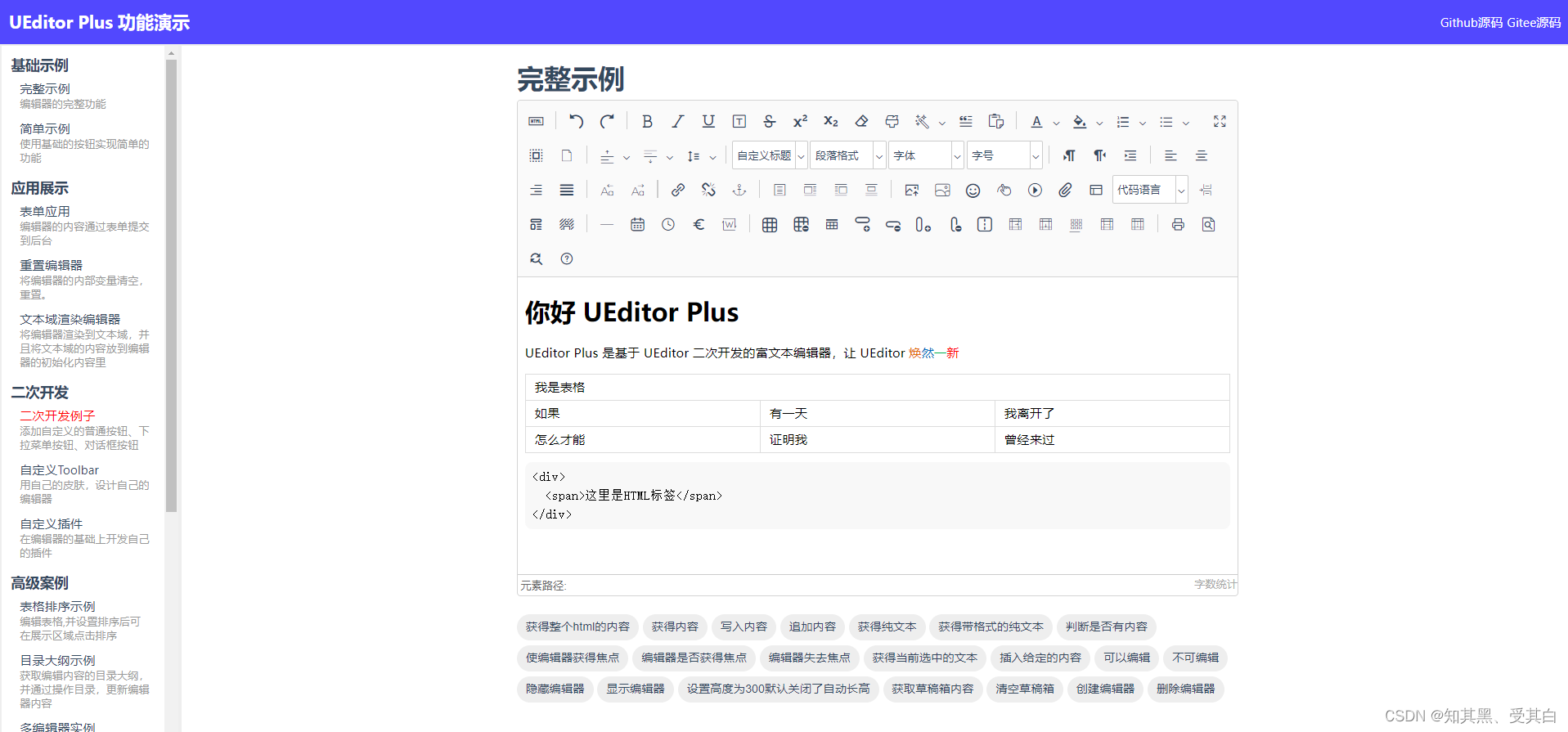Click the sidebar vertical scrollbar
This screenshot has height=732, width=1568.
click(171, 286)
